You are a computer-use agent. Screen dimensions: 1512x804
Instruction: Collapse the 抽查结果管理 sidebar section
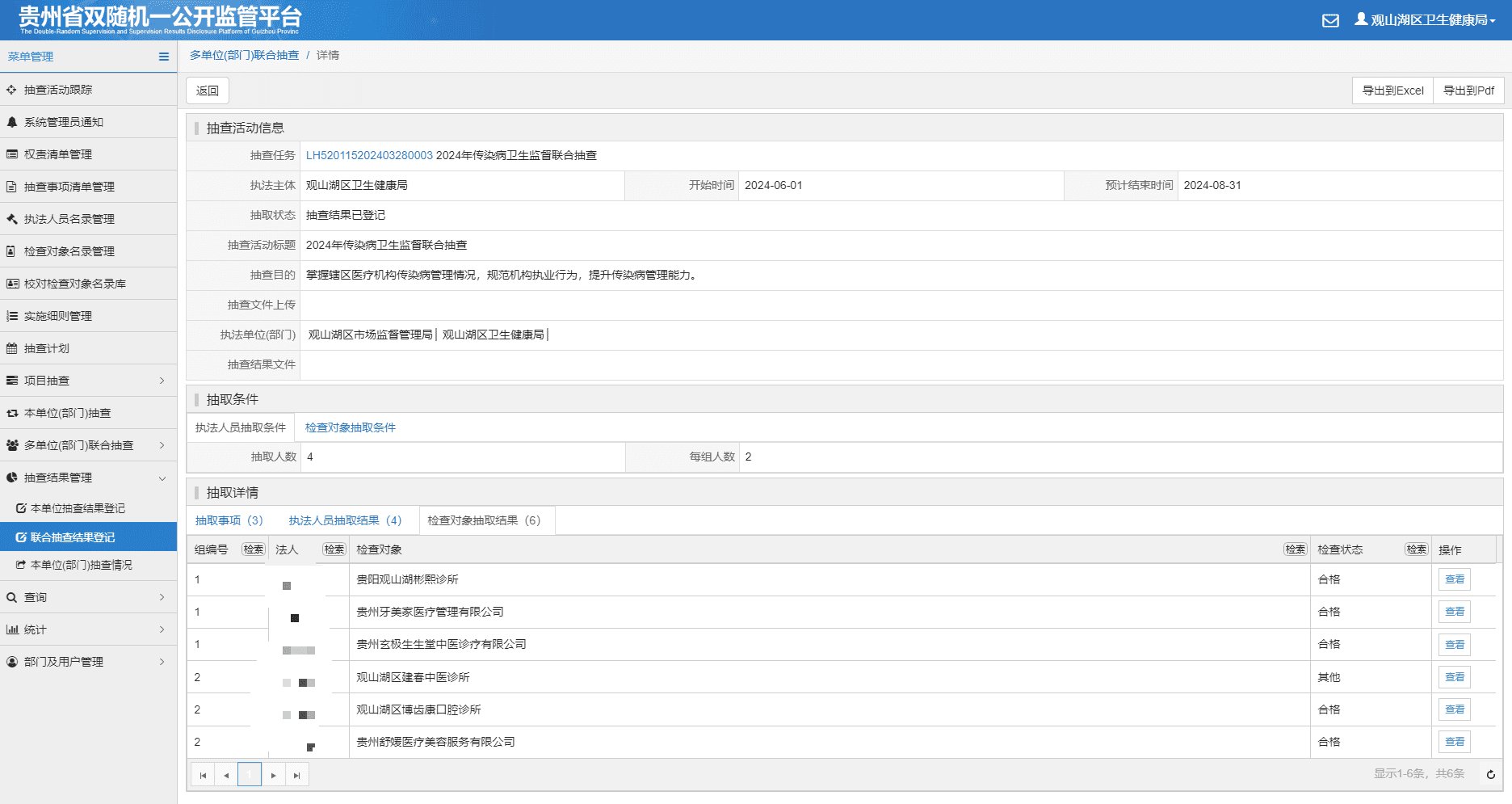coord(88,478)
